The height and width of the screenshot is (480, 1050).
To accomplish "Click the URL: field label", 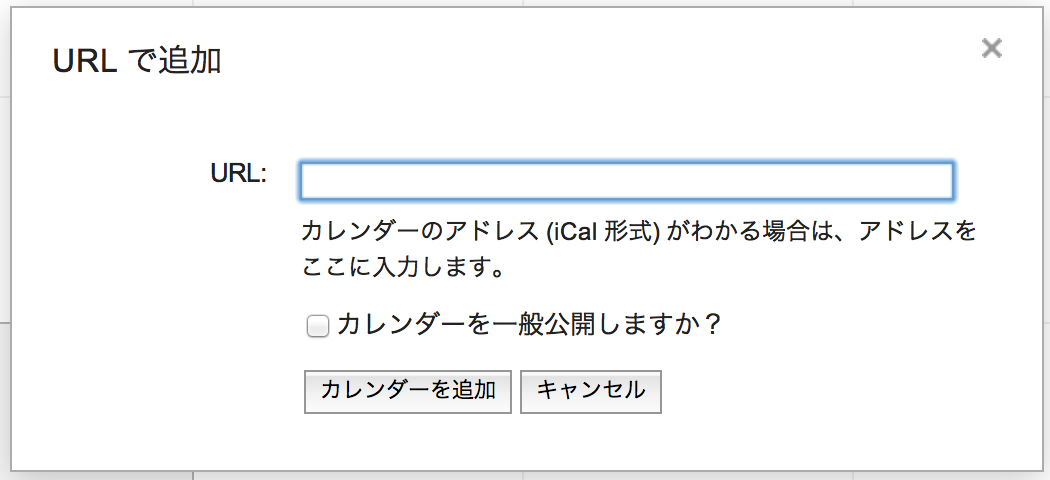I will [x=239, y=173].
